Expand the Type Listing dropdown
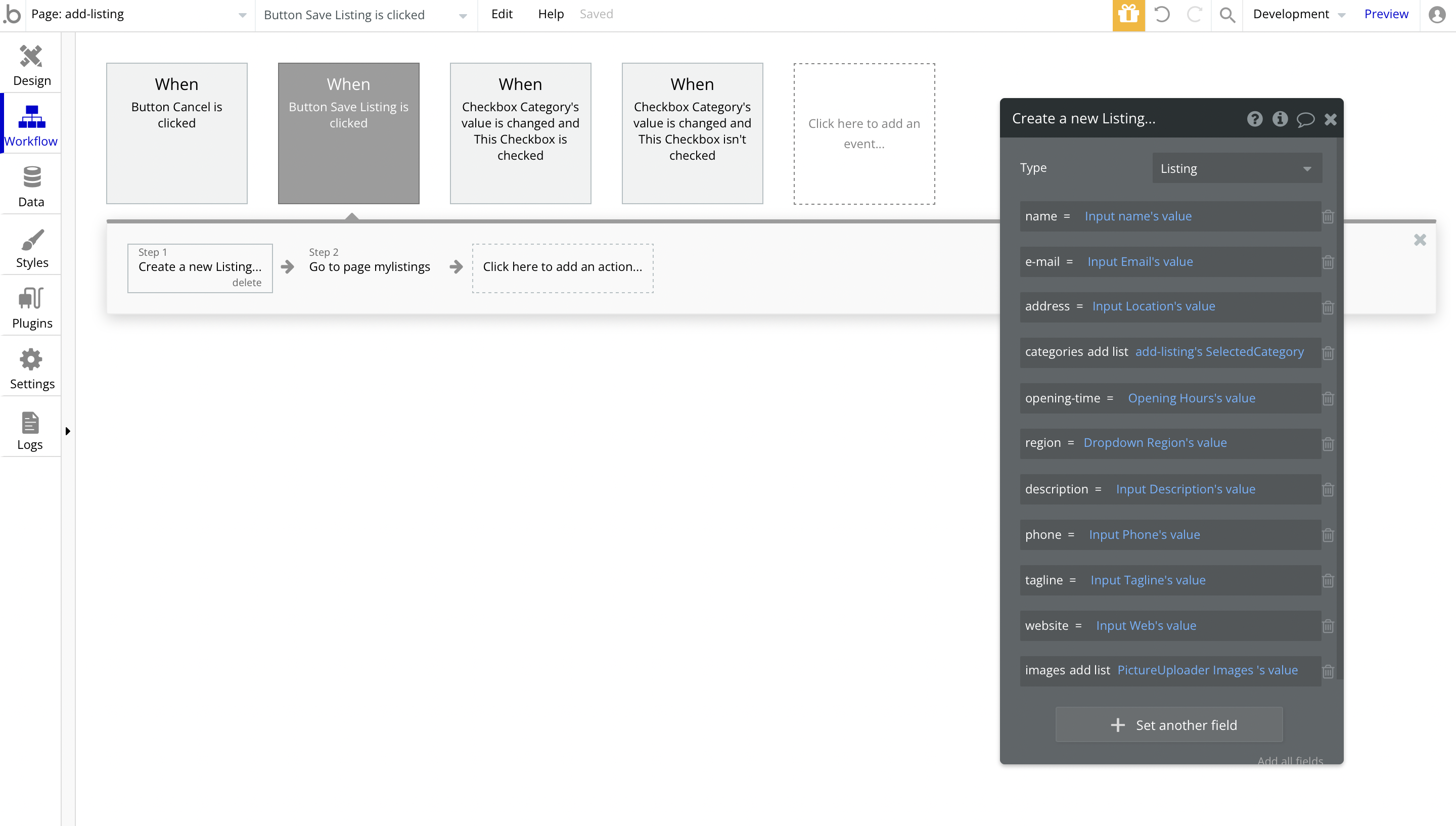Screen dimensions: 1456x826 (1237, 168)
